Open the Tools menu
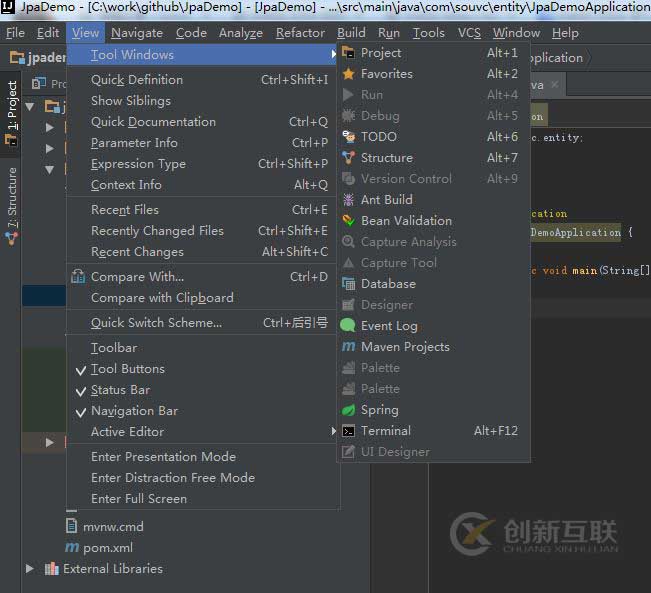The width and height of the screenshot is (651, 593). point(428,33)
